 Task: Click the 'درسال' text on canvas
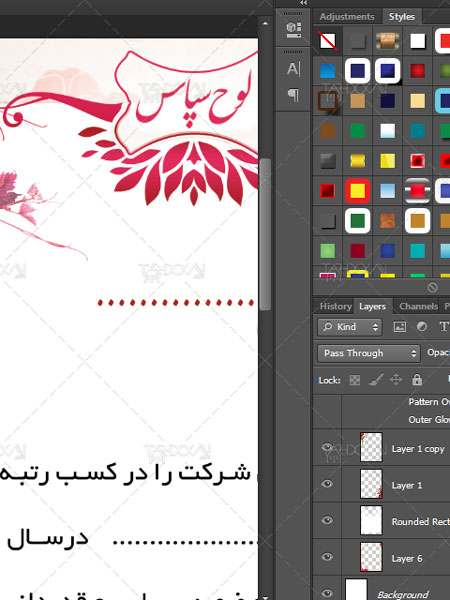click(x=48, y=539)
